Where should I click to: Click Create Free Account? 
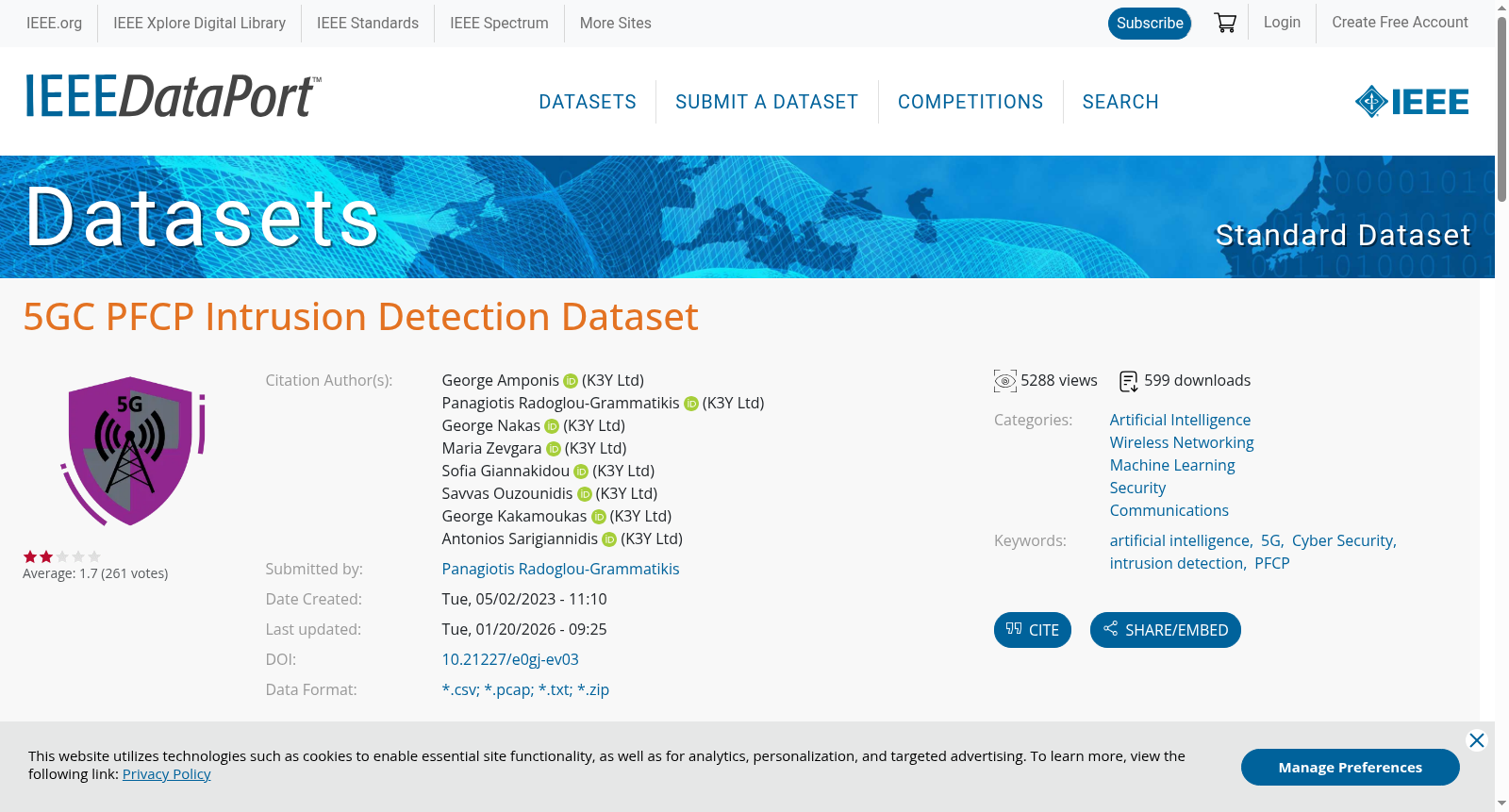[x=1400, y=23]
